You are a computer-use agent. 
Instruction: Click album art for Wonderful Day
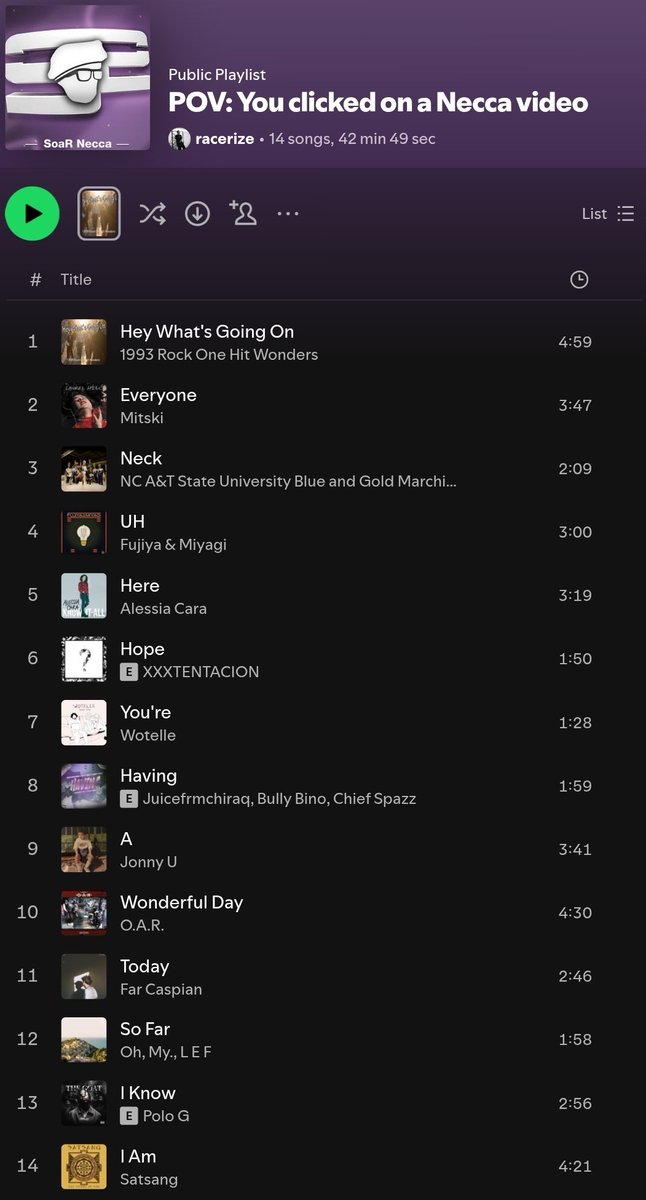(84, 913)
